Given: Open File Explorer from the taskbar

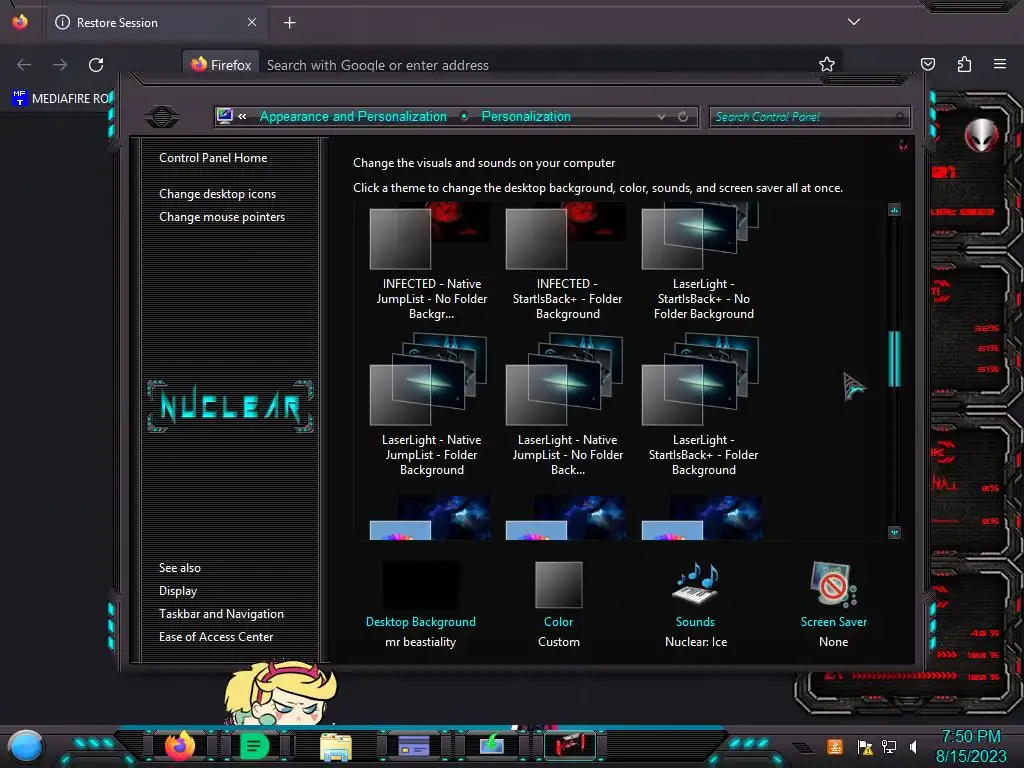Looking at the screenshot, I should tap(336, 746).
